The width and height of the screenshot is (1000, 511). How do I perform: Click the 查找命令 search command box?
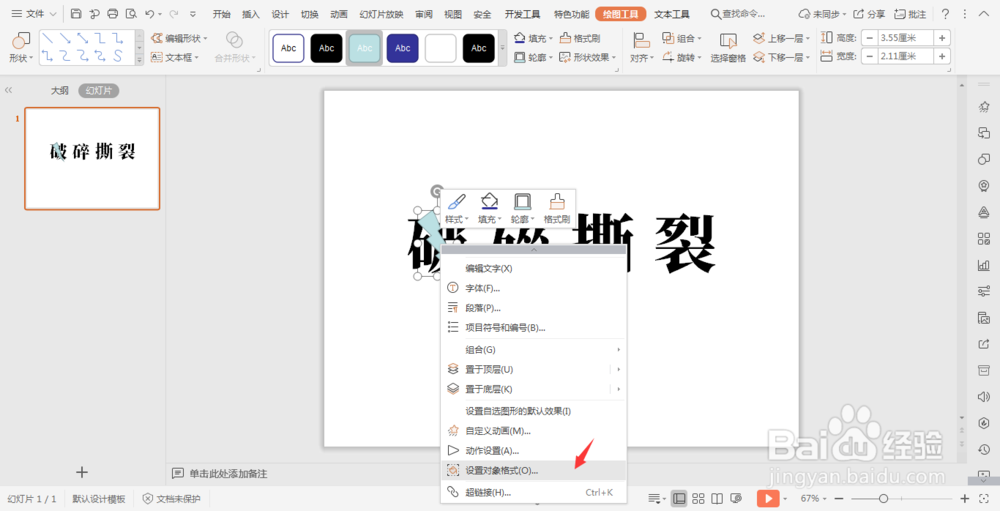pos(738,13)
